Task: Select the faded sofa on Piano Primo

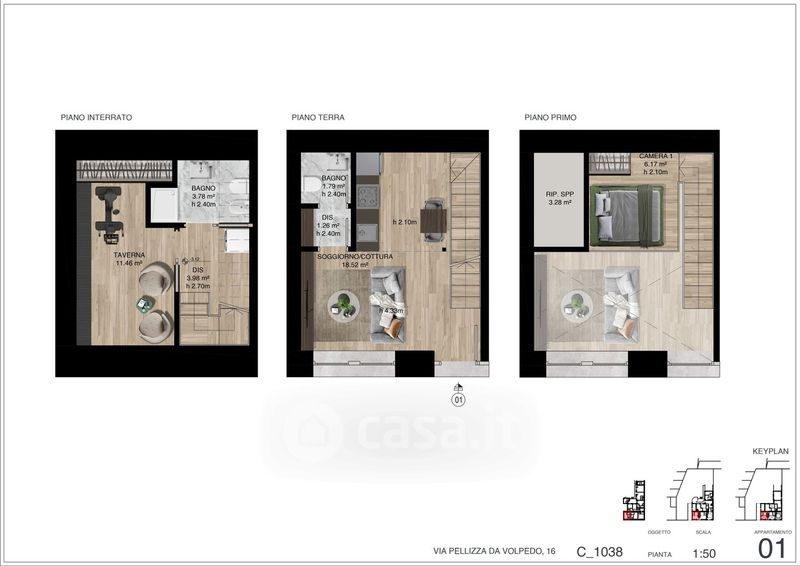Action: pos(621,304)
